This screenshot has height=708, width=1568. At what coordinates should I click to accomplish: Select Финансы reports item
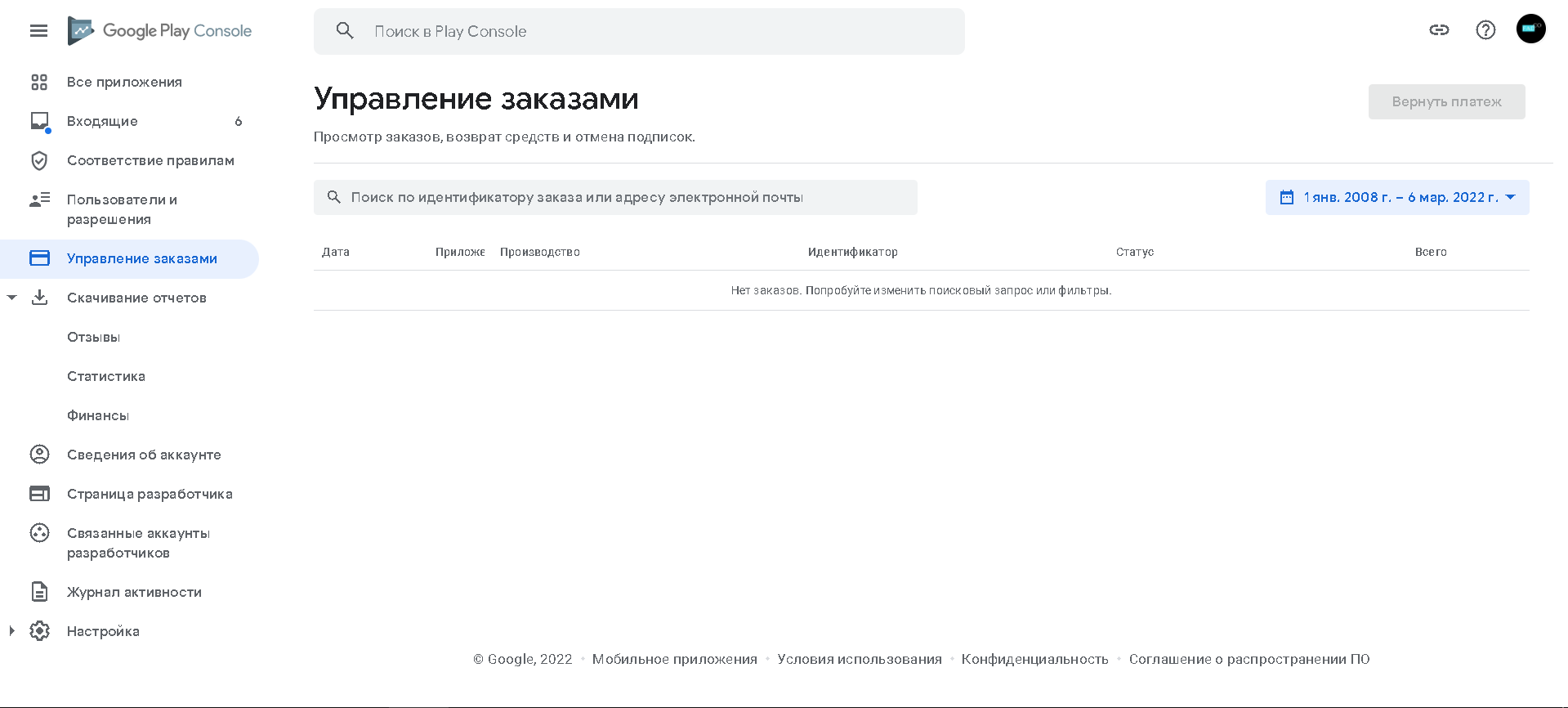(x=98, y=415)
